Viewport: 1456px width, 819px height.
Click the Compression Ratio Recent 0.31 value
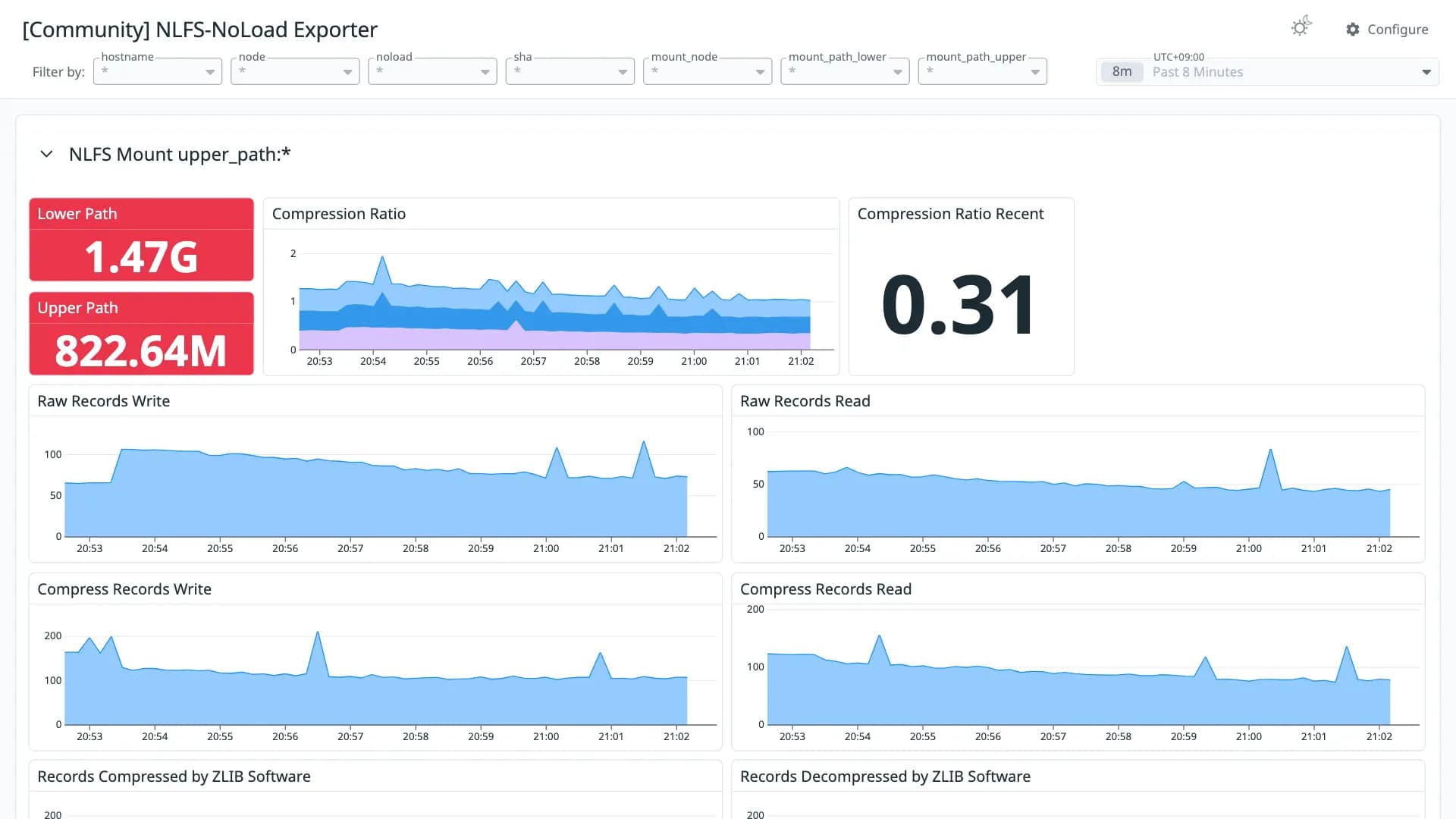[x=959, y=305]
